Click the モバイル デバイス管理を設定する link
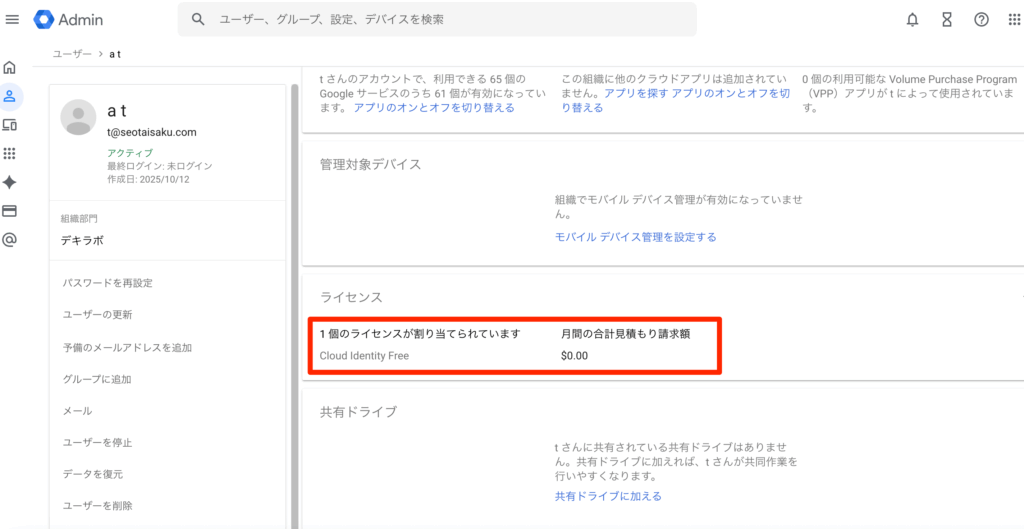This screenshot has width=1024, height=529. point(635,237)
